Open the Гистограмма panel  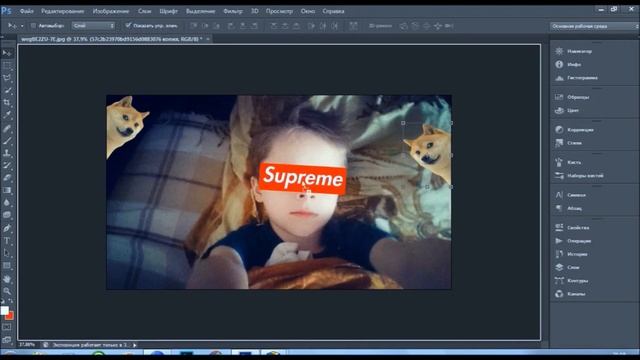click(x=576, y=78)
